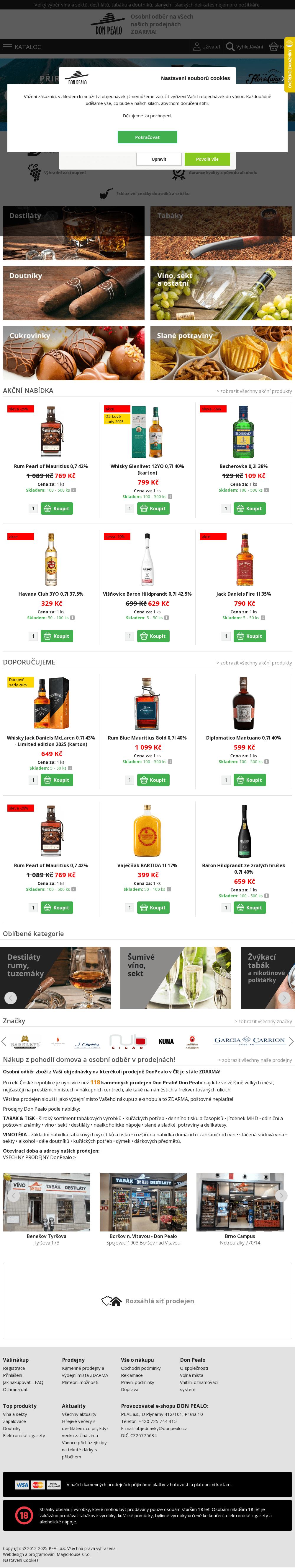Screen dimensions: 295x1568
Task: Click the Uživatel account icon
Action: click(196, 47)
